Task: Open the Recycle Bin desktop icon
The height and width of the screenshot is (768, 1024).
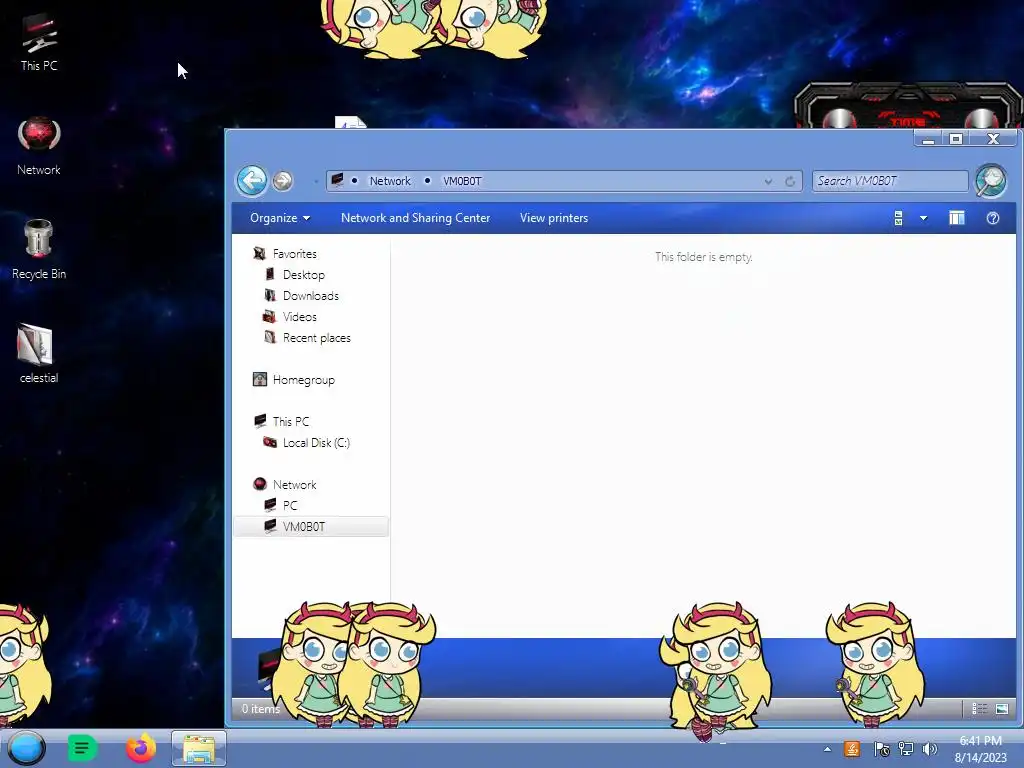Action: [39, 249]
